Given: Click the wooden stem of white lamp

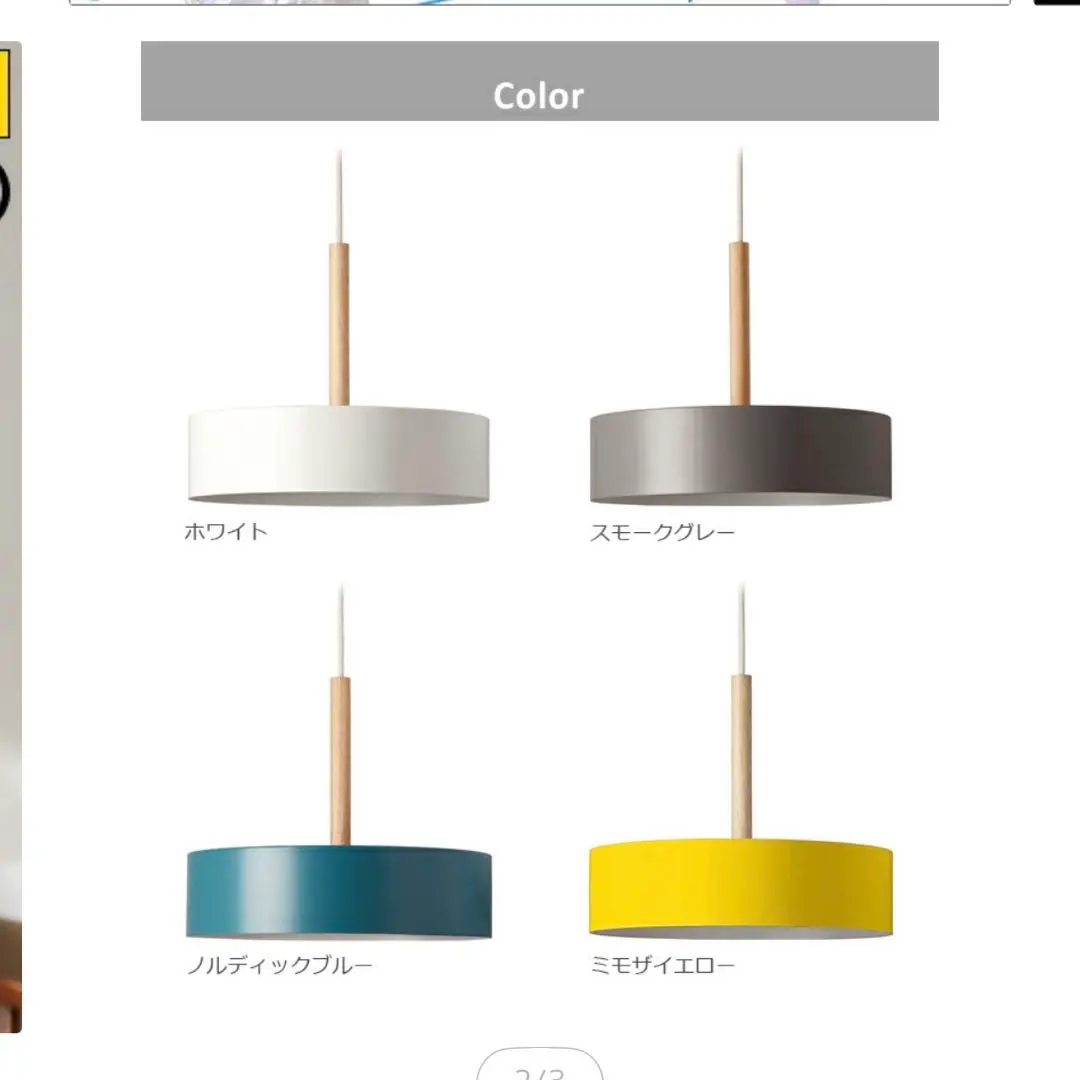Looking at the screenshot, I should coord(339,324).
